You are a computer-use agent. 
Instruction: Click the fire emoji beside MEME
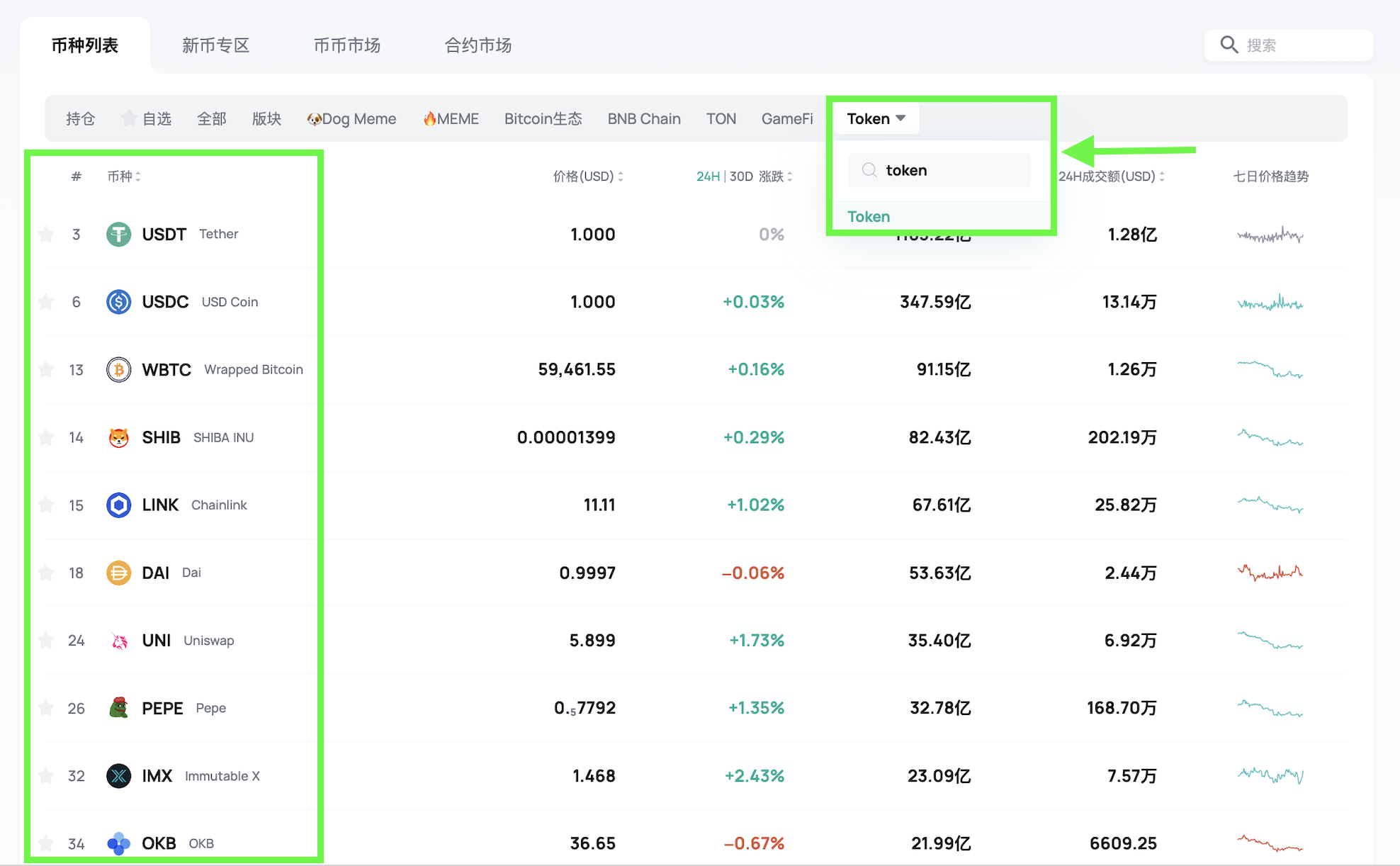coord(429,118)
